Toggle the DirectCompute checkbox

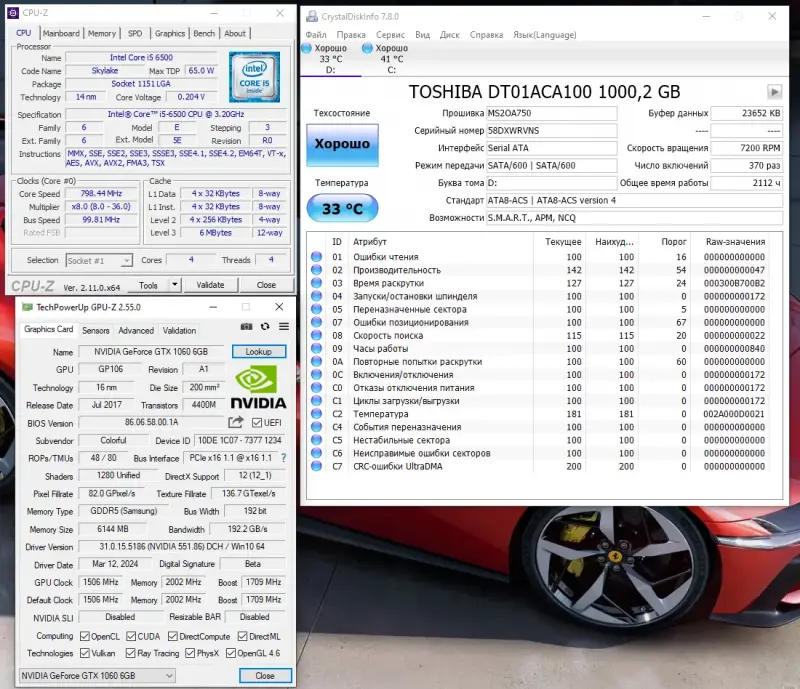pyautogui.click(x=173, y=636)
